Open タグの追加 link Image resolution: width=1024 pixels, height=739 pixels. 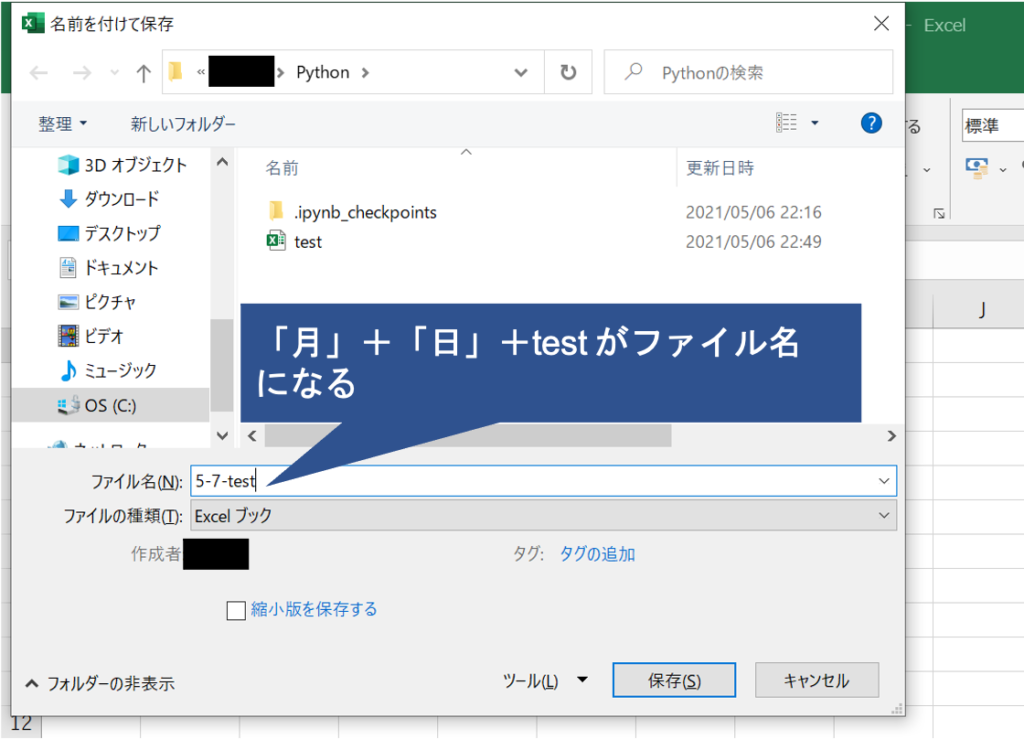(596, 554)
